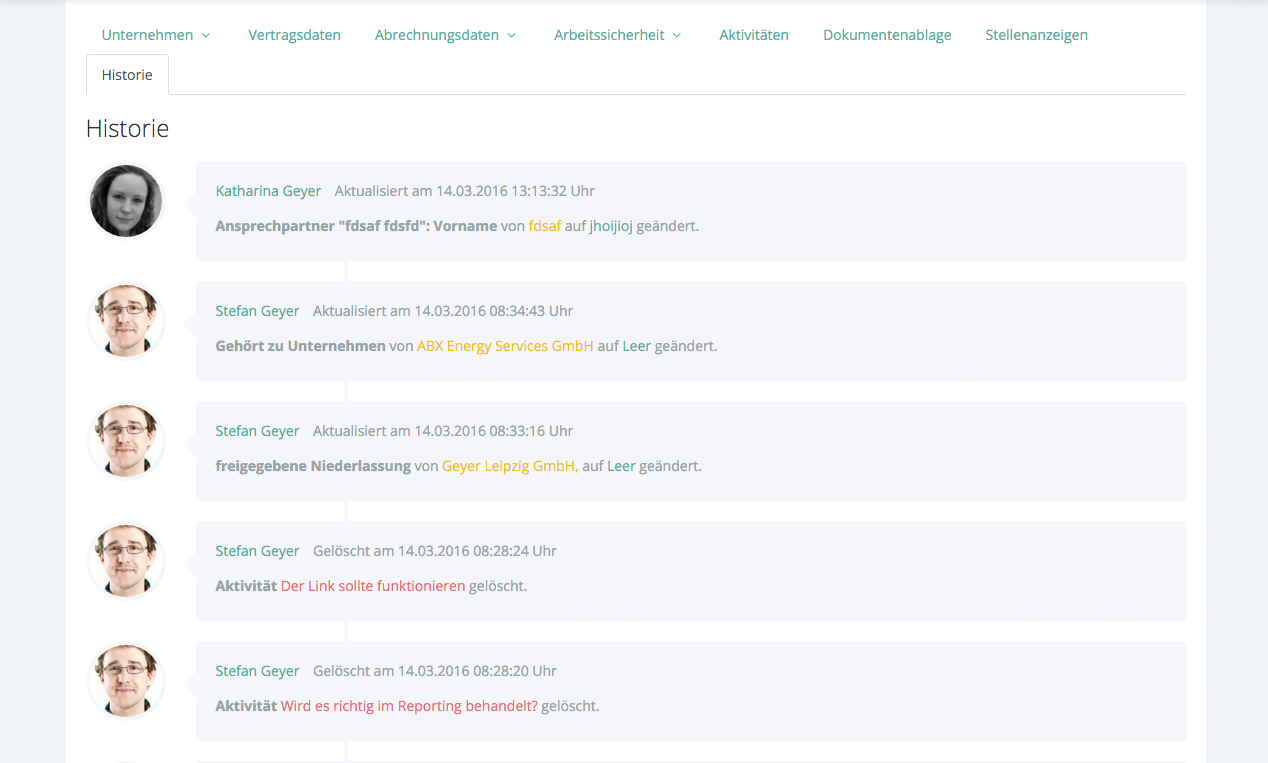Open the Aktivitäten tab
This screenshot has height=763, width=1268.
753,35
